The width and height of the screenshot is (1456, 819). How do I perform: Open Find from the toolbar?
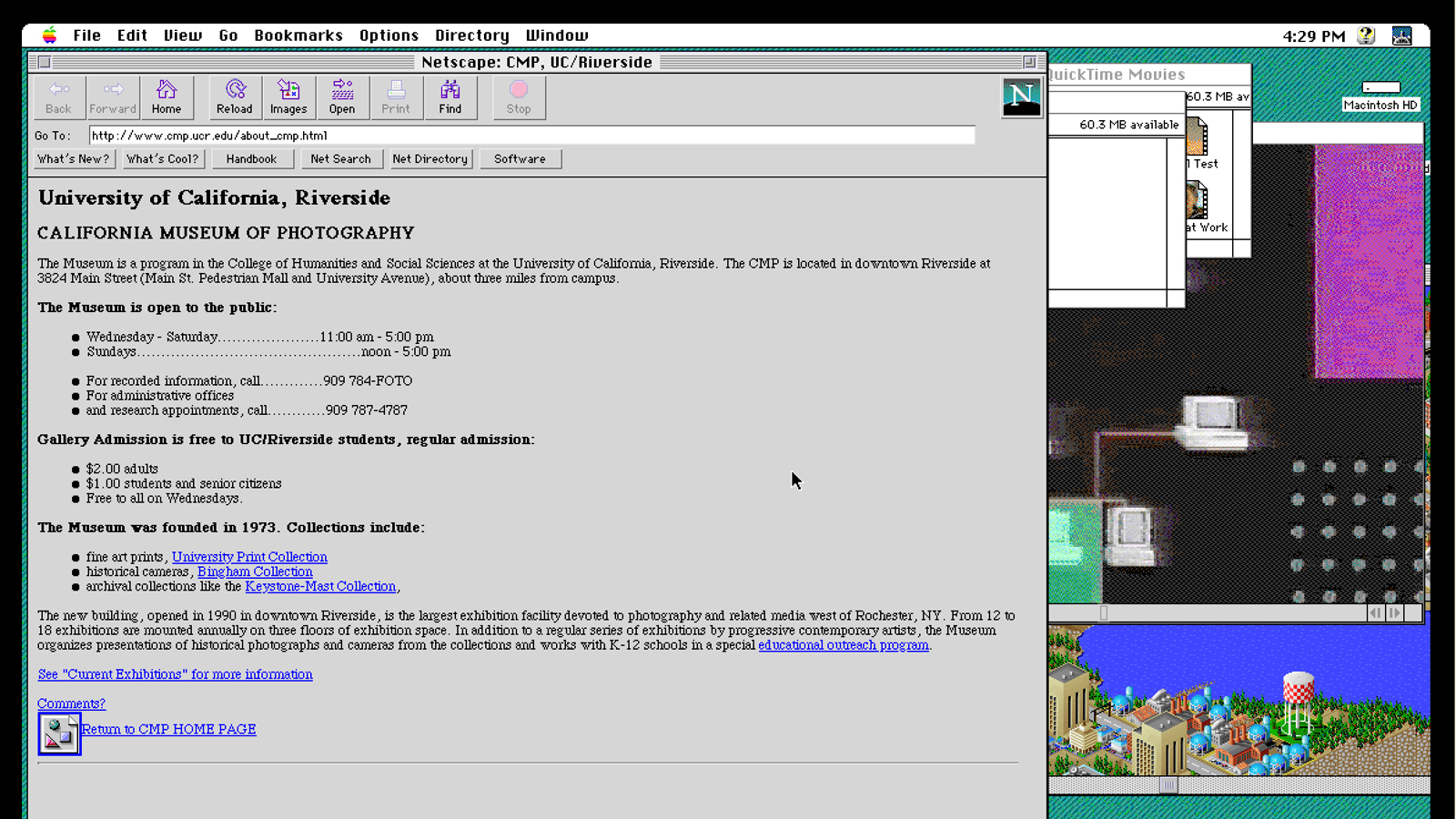click(450, 97)
